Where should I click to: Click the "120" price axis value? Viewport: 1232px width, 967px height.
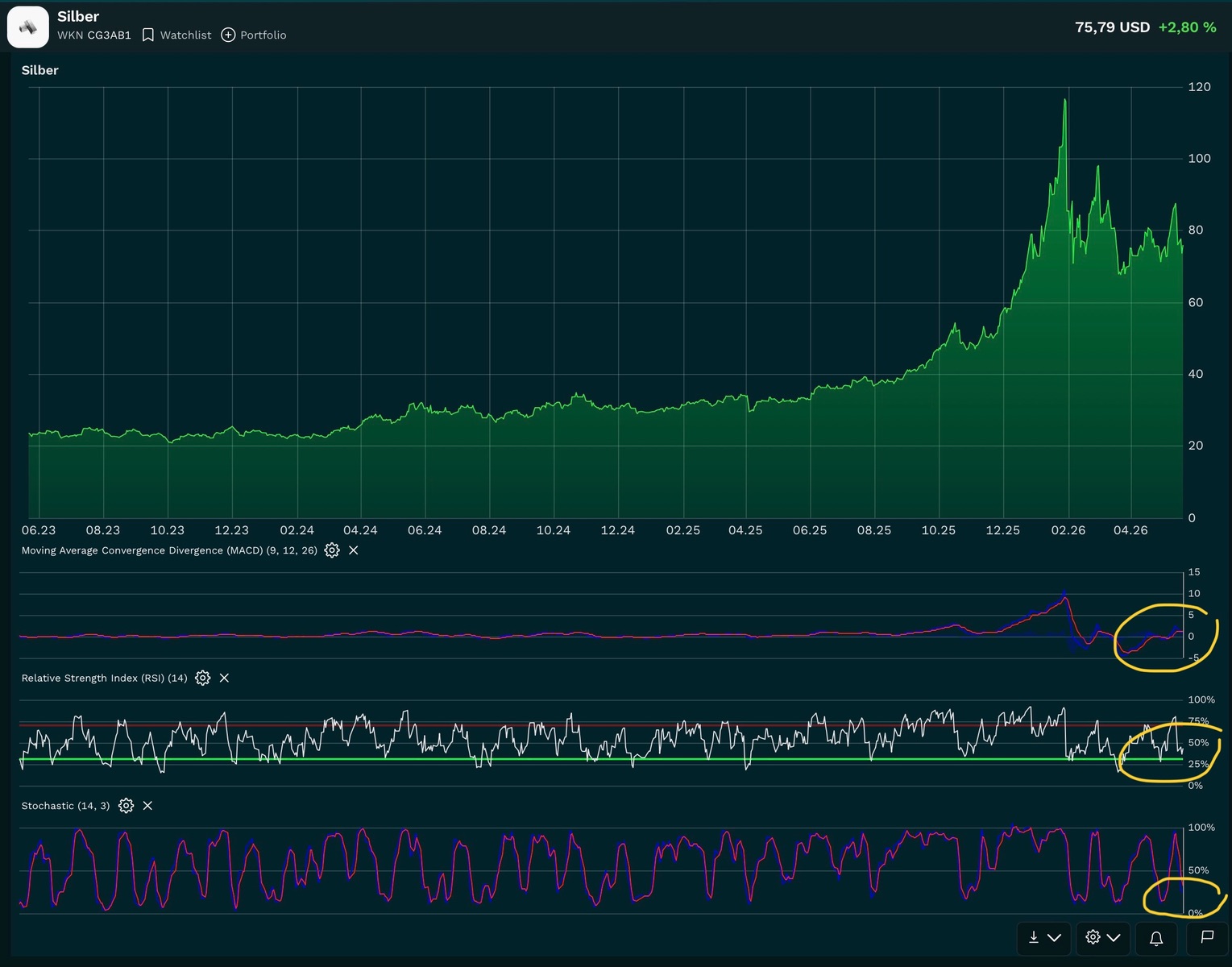click(1200, 87)
